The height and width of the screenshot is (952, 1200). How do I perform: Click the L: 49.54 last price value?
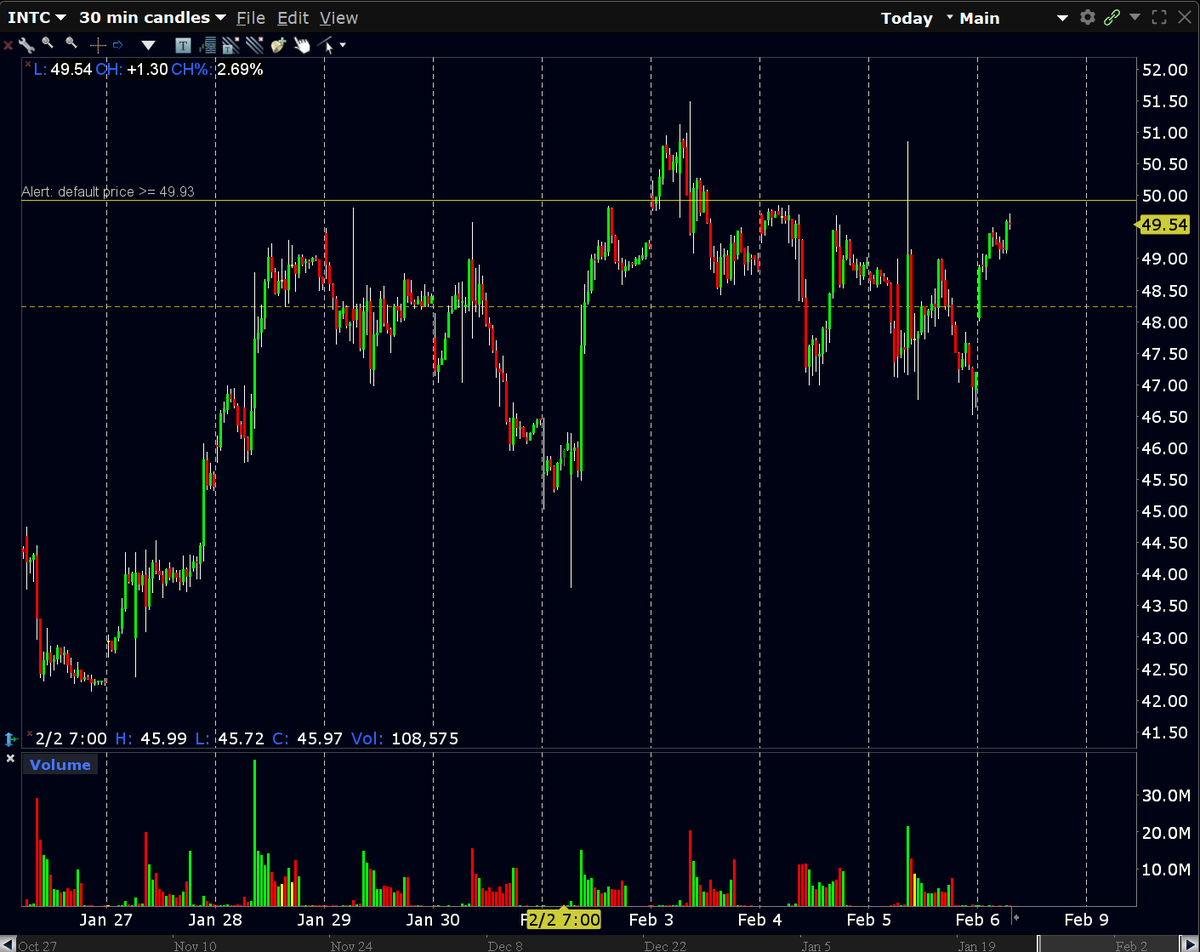point(63,70)
